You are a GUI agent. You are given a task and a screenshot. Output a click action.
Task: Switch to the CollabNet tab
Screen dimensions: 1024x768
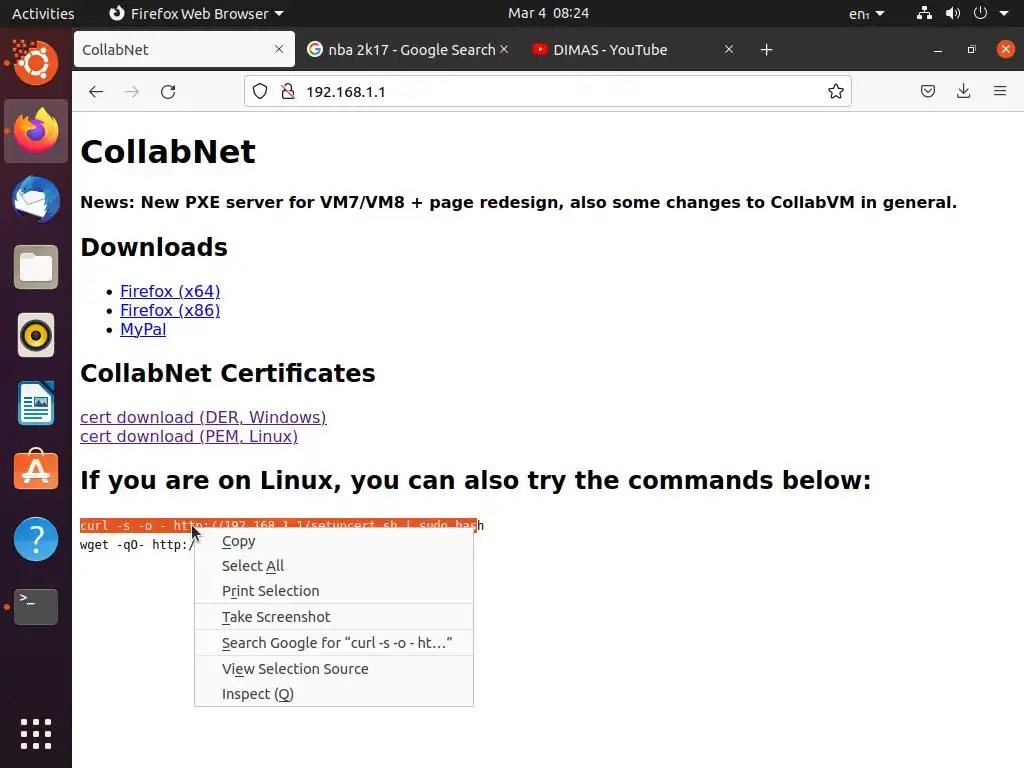pos(184,50)
